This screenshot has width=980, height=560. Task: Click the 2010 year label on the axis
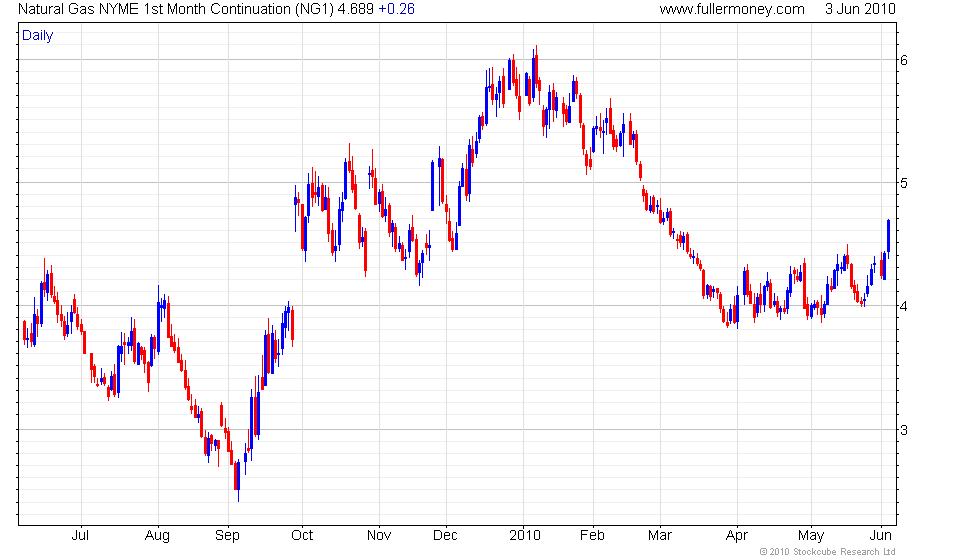tap(524, 536)
